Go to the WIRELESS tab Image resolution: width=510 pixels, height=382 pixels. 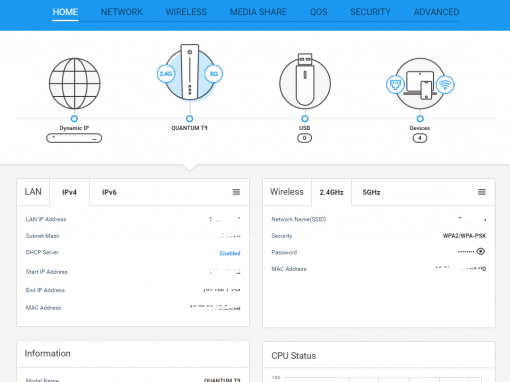point(186,12)
